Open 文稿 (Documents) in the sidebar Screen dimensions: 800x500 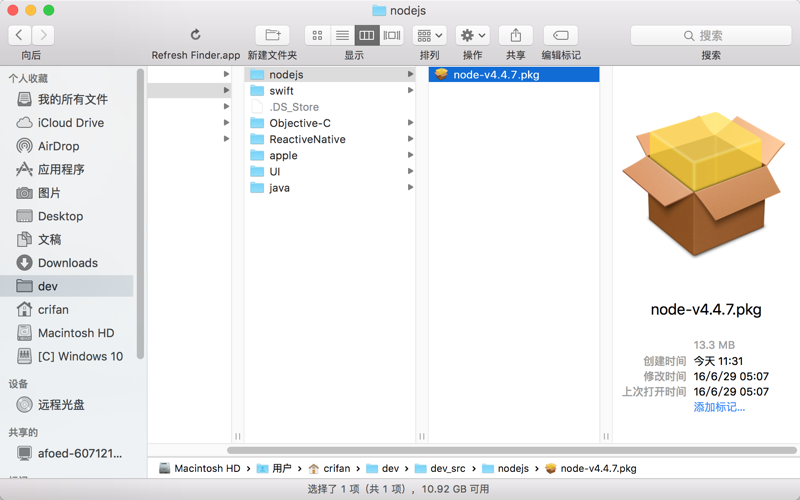pyautogui.click(x=67, y=239)
